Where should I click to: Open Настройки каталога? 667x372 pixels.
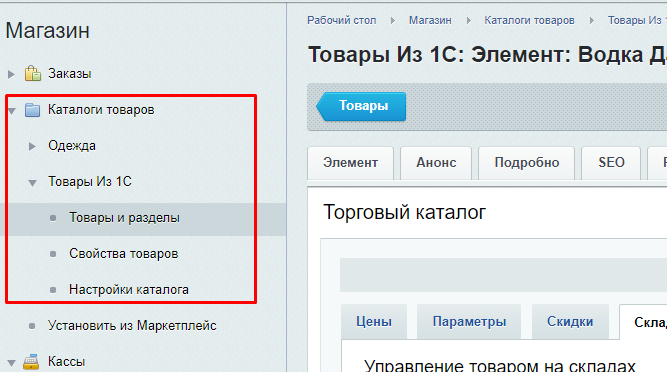pyautogui.click(x=128, y=290)
